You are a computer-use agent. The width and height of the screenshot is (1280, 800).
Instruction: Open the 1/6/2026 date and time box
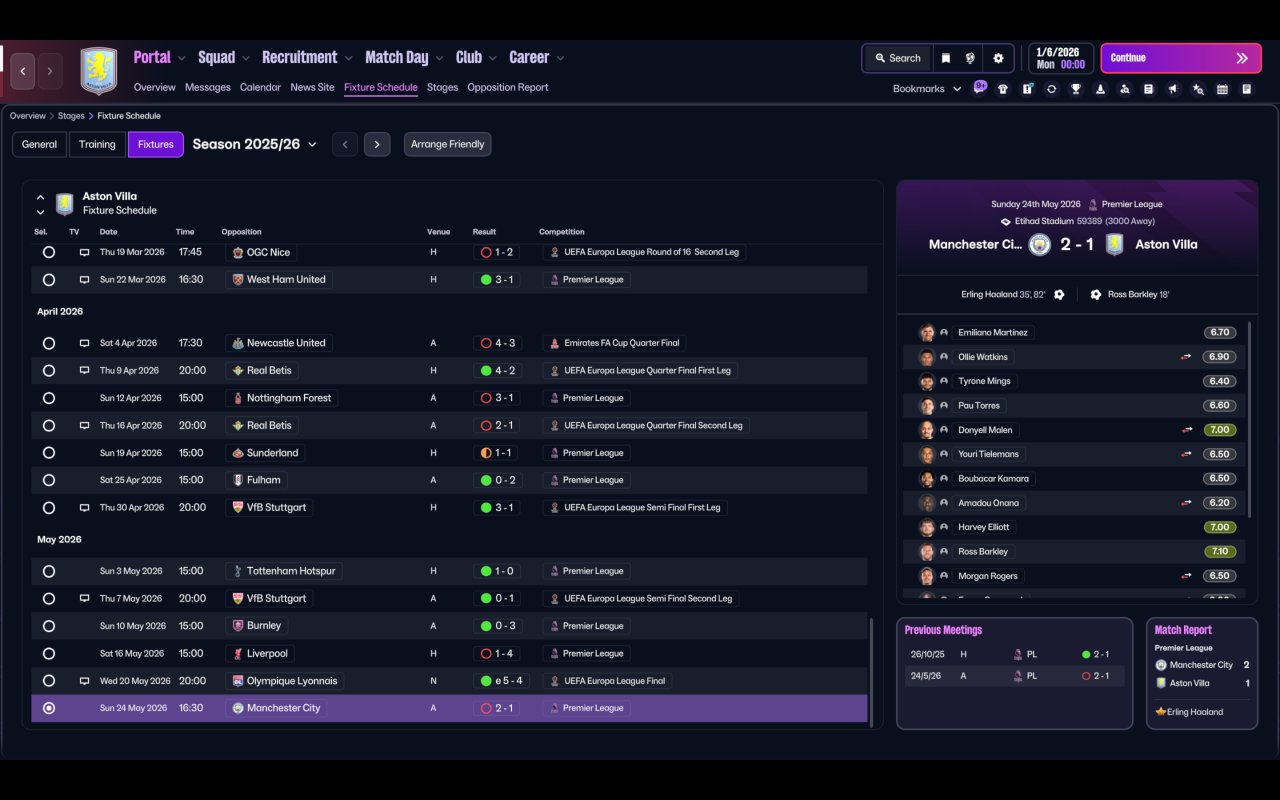point(1060,58)
